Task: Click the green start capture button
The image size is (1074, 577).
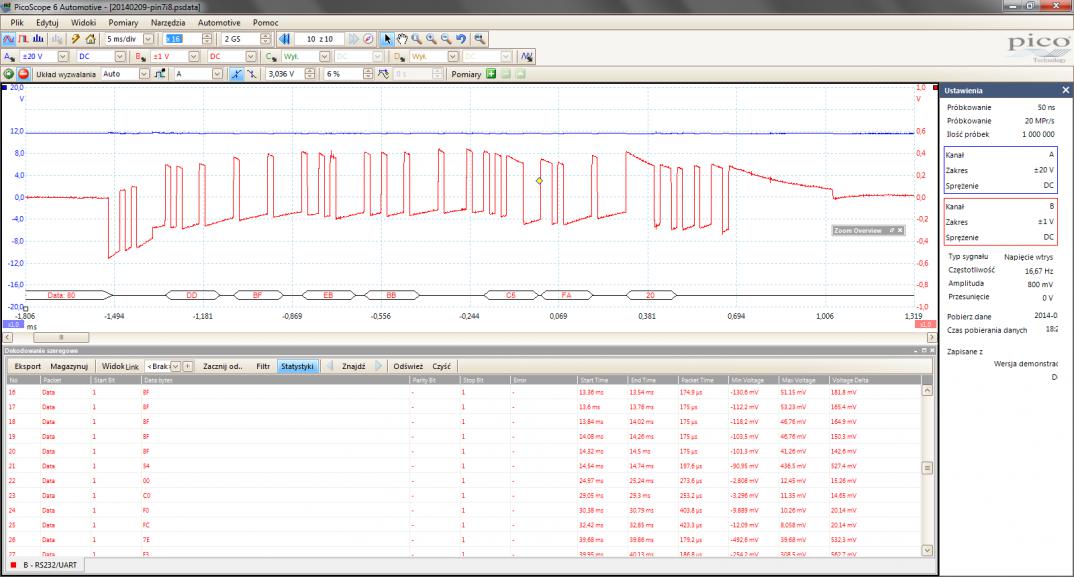Action: (x=9, y=73)
